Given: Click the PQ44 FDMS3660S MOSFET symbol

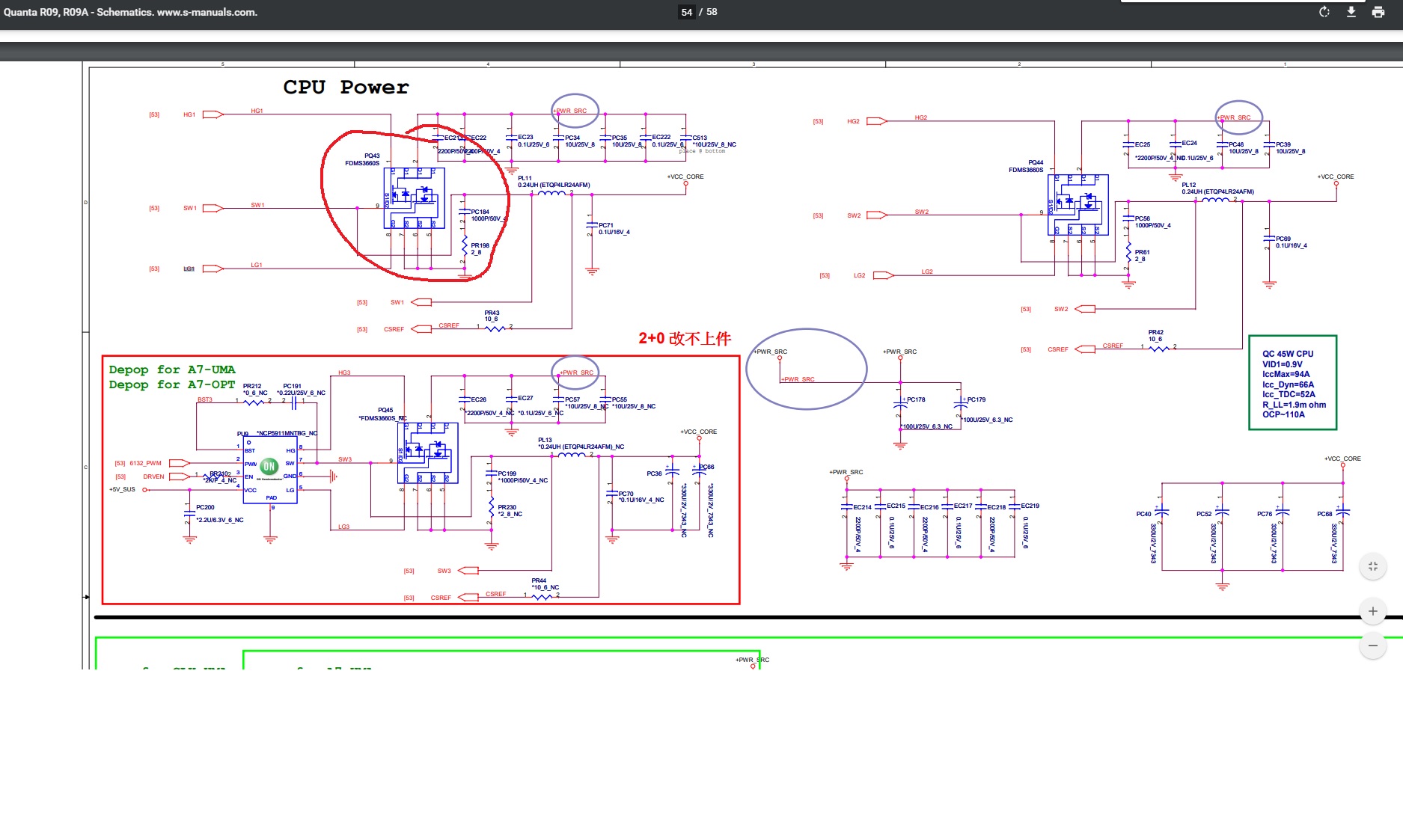Looking at the screenshot, I should pos(1078,204).
